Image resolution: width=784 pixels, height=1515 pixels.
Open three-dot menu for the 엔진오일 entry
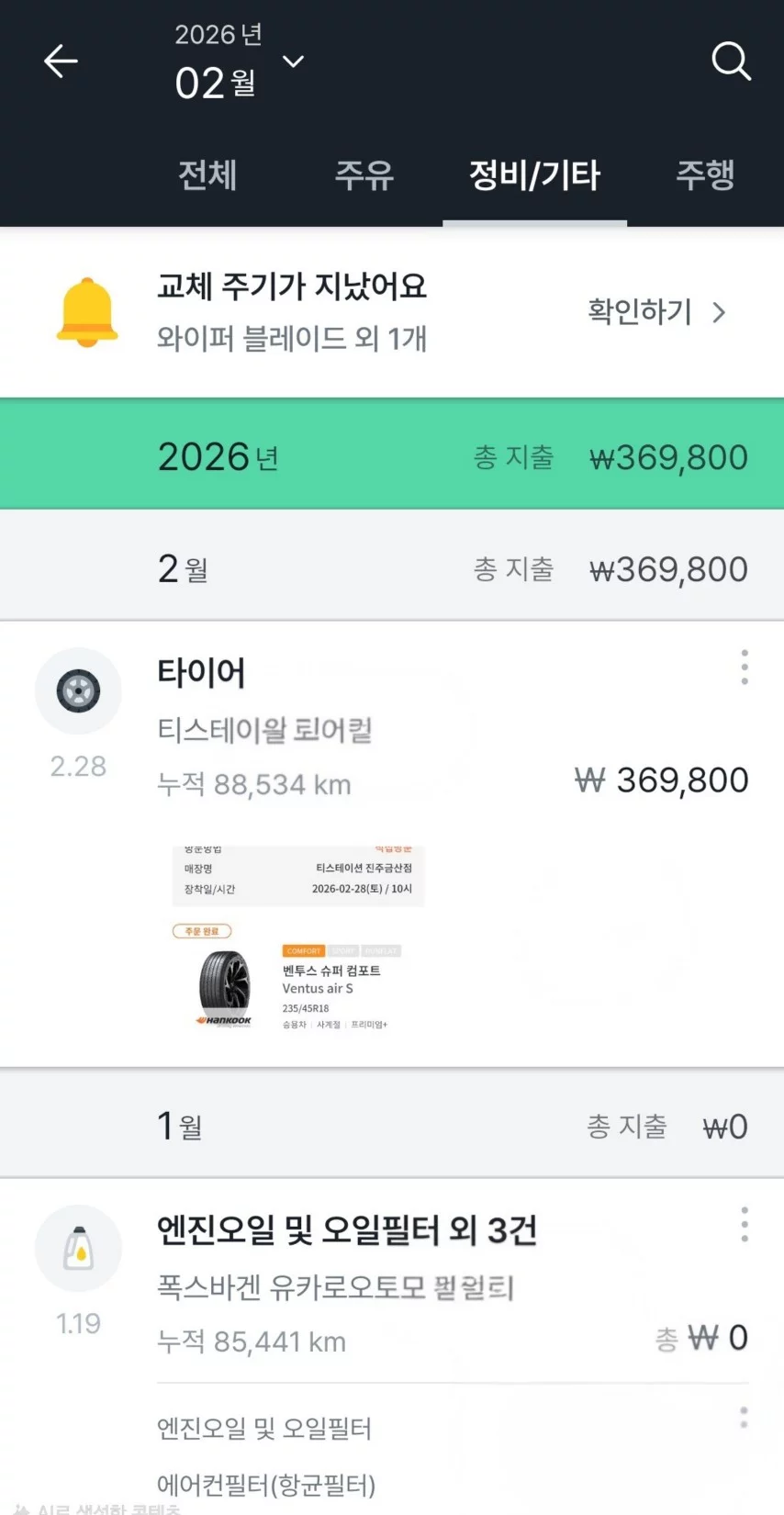(x=745, y=1225)
